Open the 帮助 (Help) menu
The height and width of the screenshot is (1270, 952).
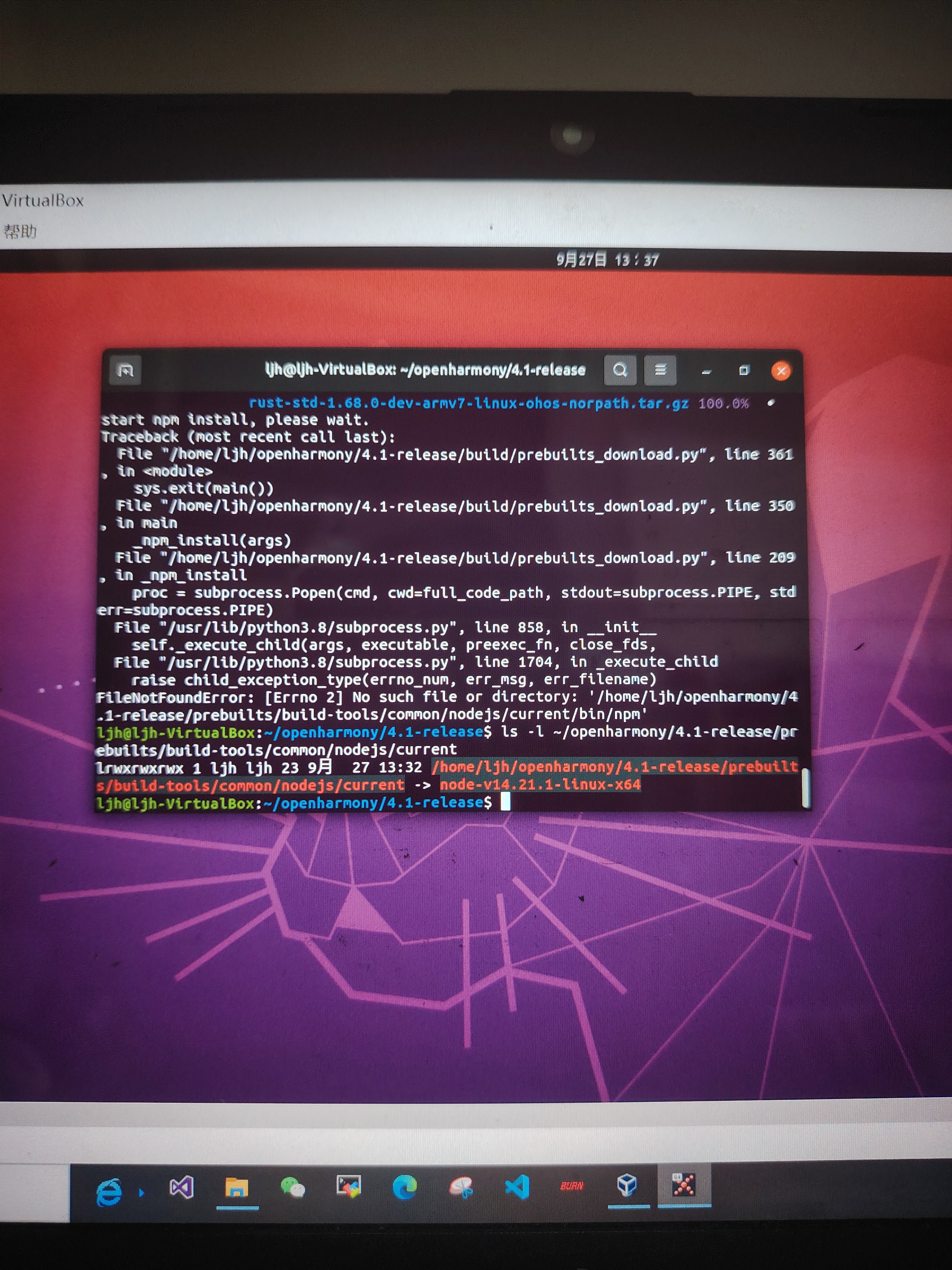click(20, 231)
